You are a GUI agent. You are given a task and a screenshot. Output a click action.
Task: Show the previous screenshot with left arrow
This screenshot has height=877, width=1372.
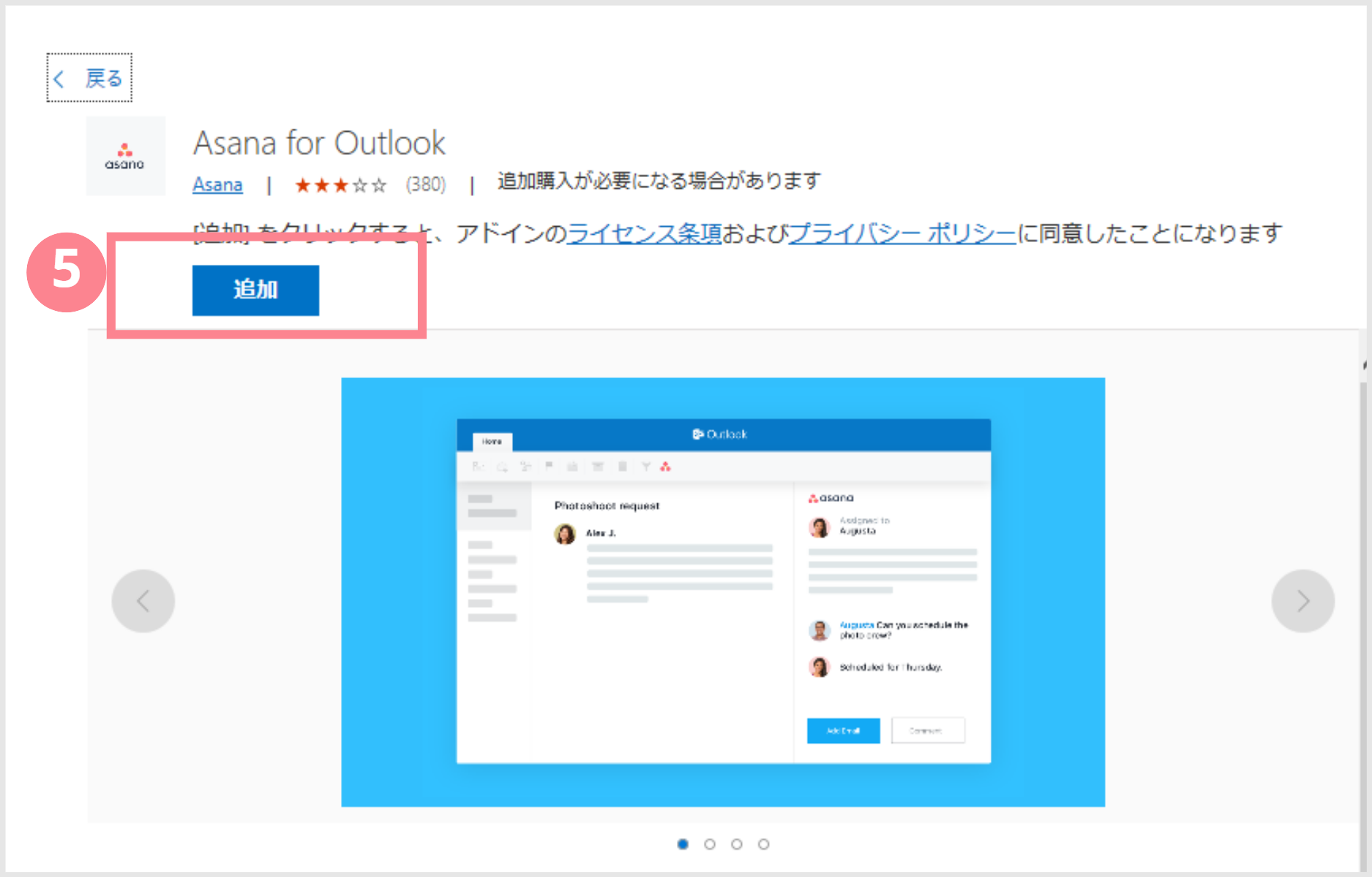pyautogui.click(x=143, y=601)
